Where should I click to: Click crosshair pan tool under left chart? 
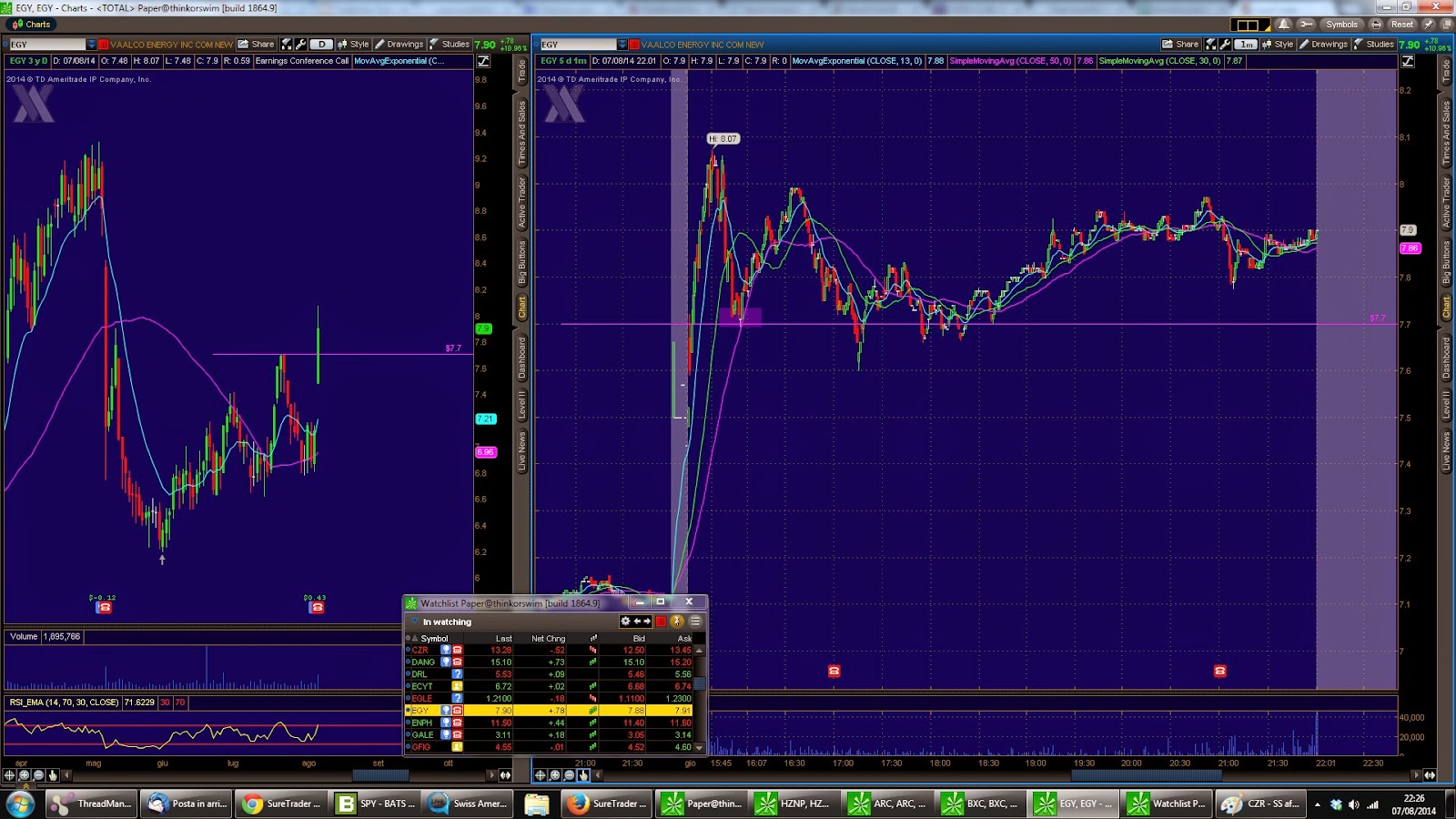10,775
